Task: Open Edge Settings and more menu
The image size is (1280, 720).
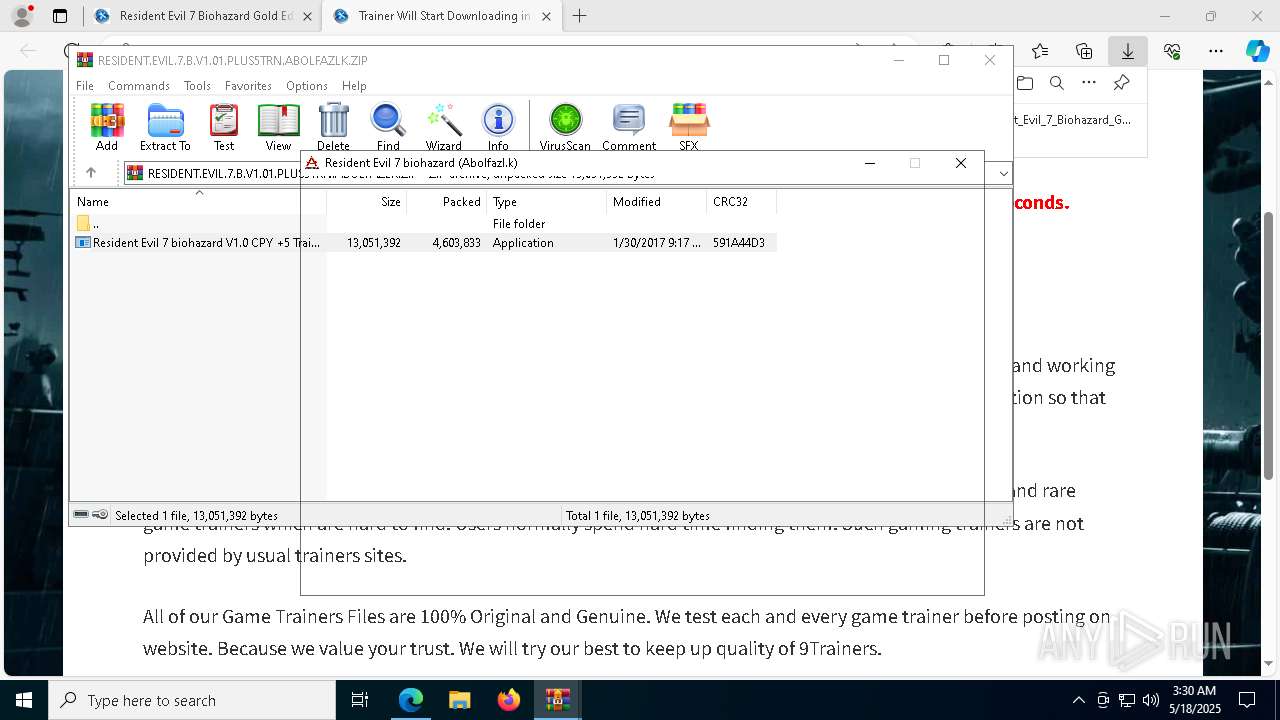Action: pos(1216,51)
